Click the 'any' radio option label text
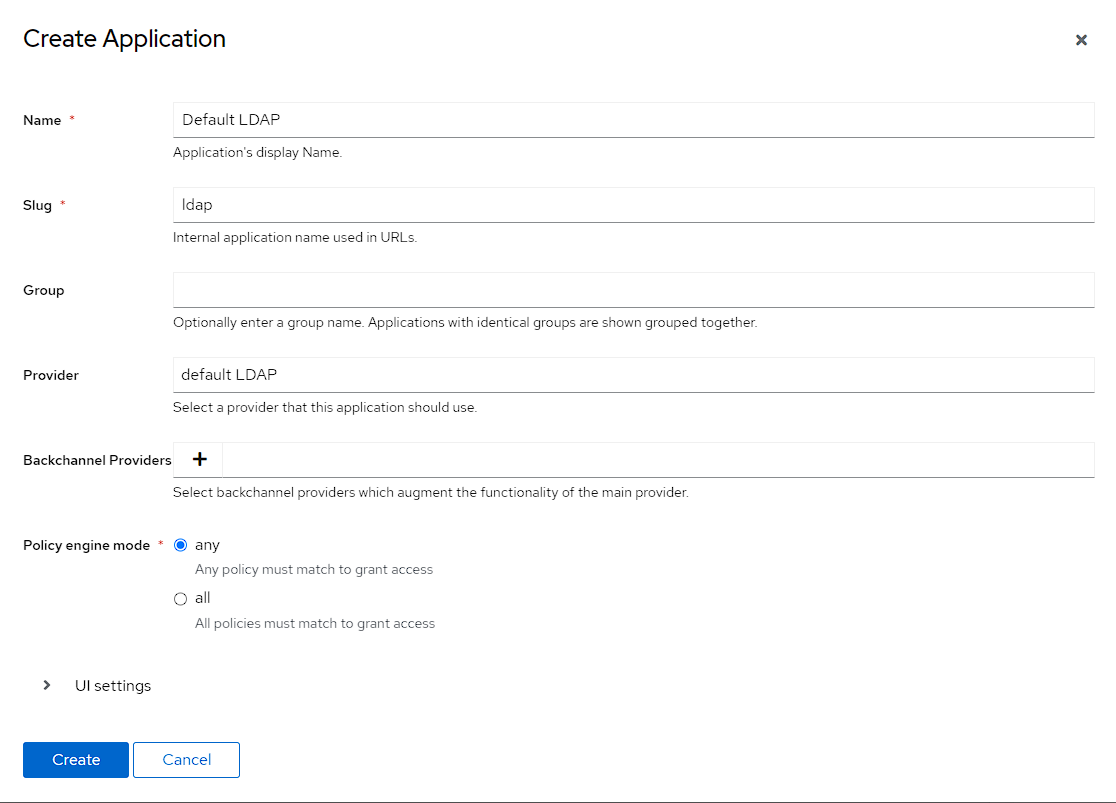This screenshot has width=1116, height=803. point(207,545)
